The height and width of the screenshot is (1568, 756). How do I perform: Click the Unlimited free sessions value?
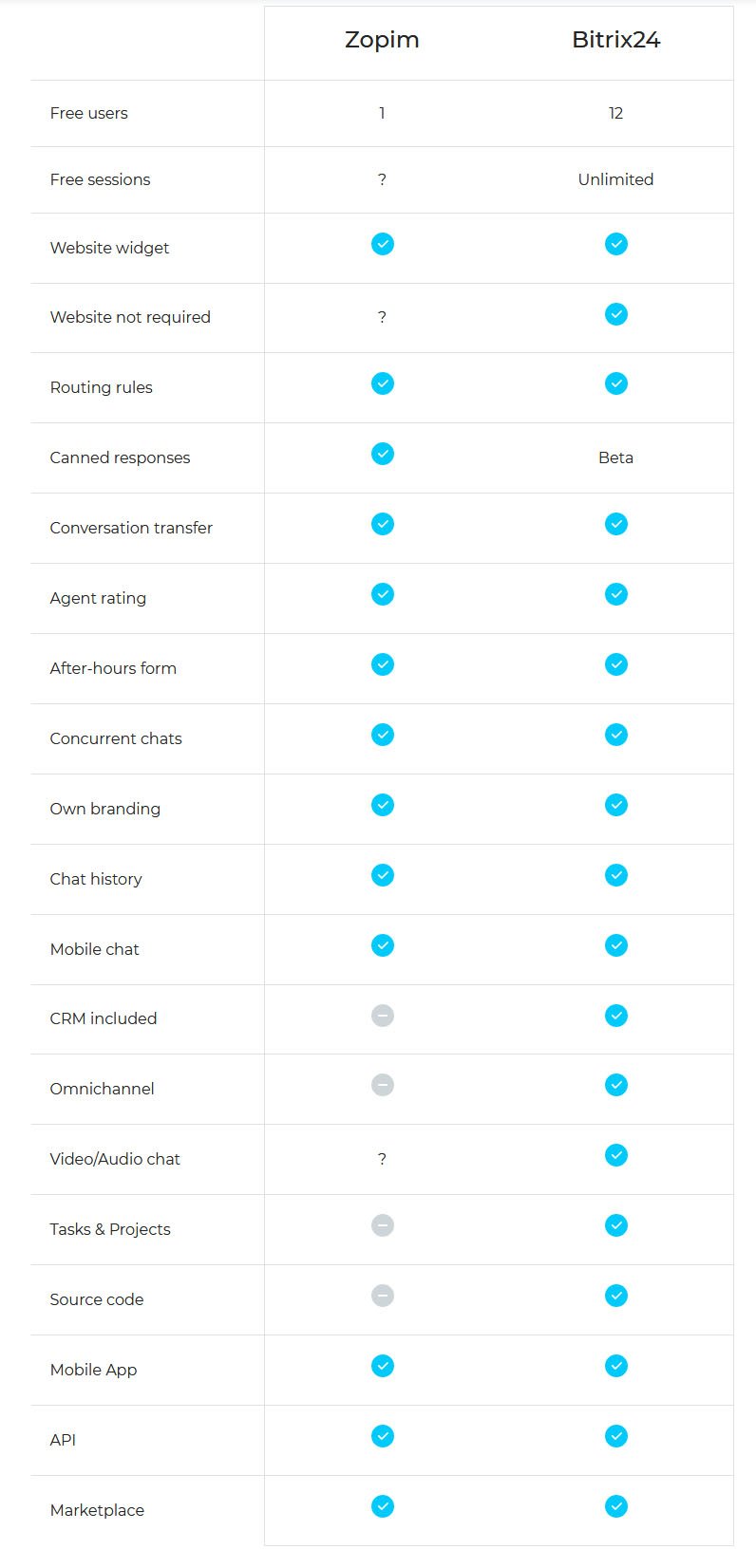pyautogui.click(x=615, y=179)
